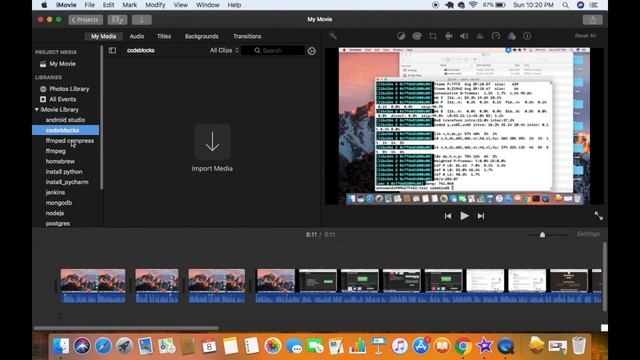Image resolution: width=640 pixels, height=360 pixels.
Task: Open the Modify menu
Action: (155, 5)
